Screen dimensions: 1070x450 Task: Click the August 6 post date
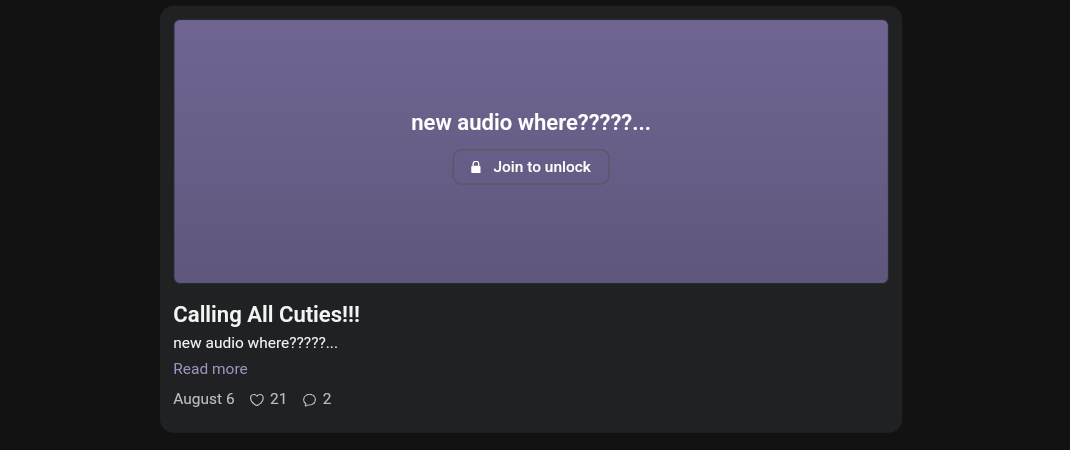(x=203, y=399)
